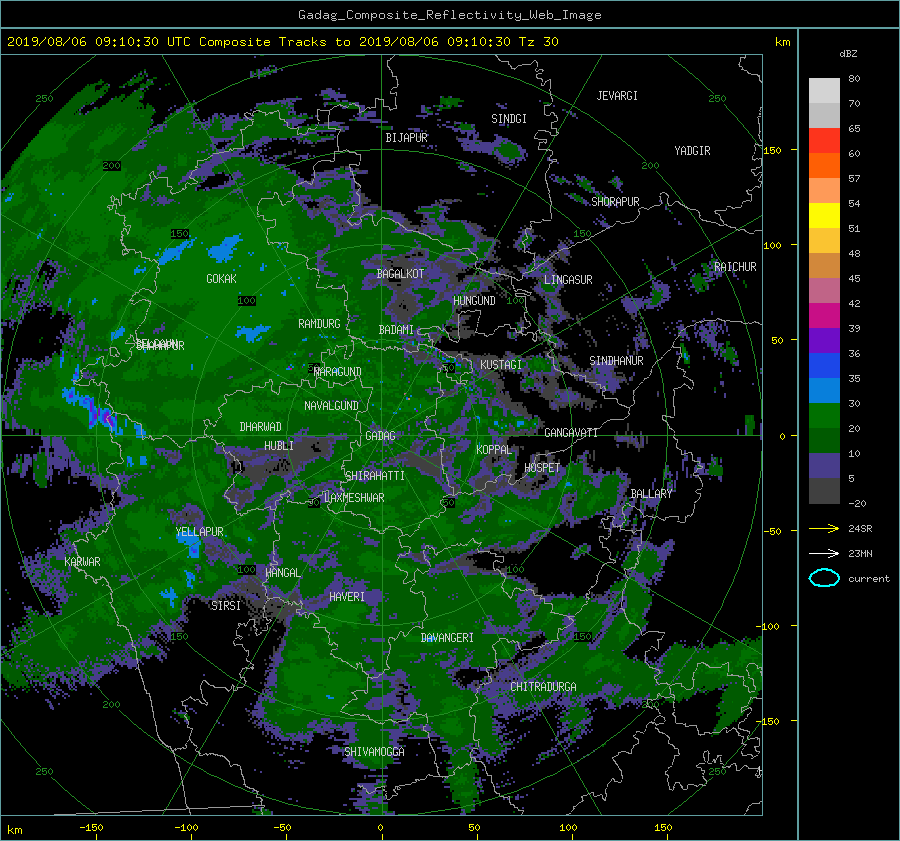Viewport: 900px width, 841px height.
Task: Pick the light blue 30-35 dBZ legend swatch
Action: click(x=824, y=391)
